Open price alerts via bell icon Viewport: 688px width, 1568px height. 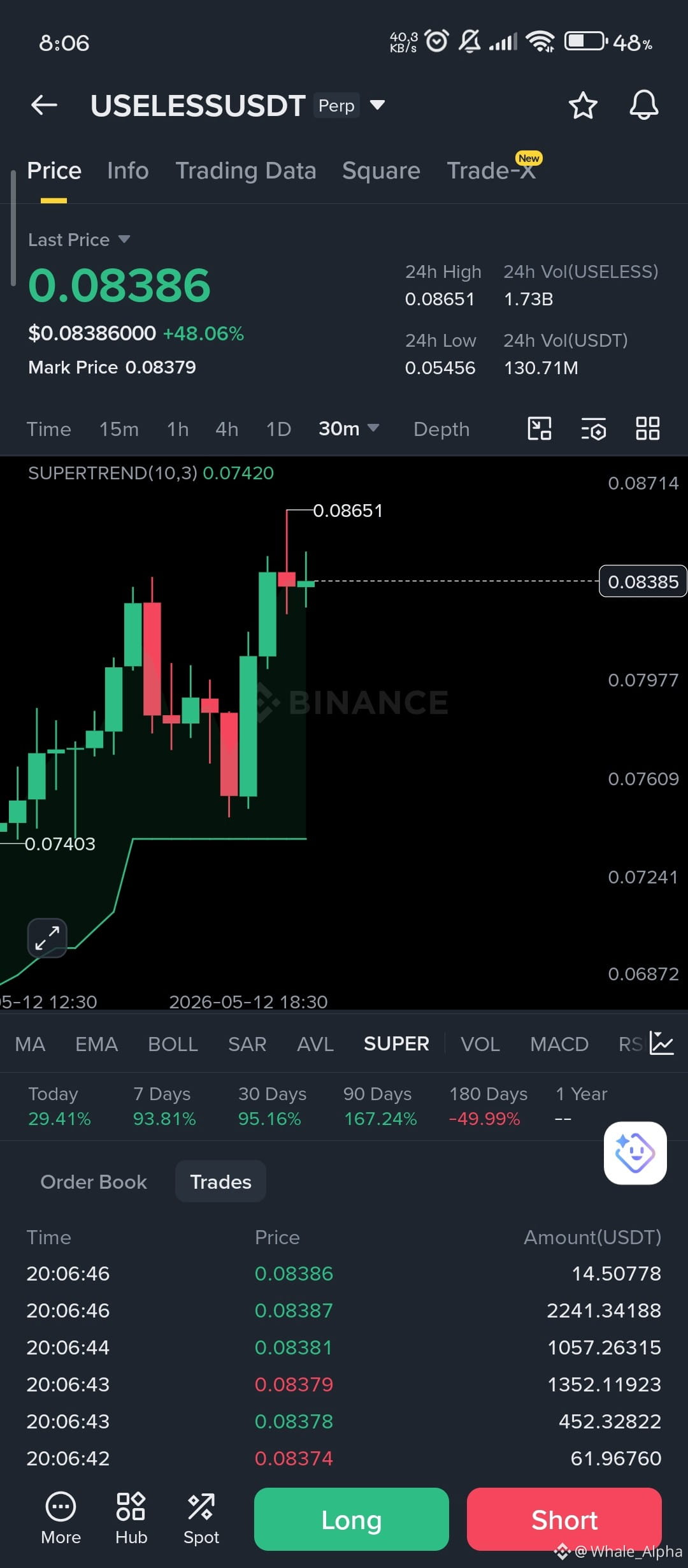click(x=644, y=105)
